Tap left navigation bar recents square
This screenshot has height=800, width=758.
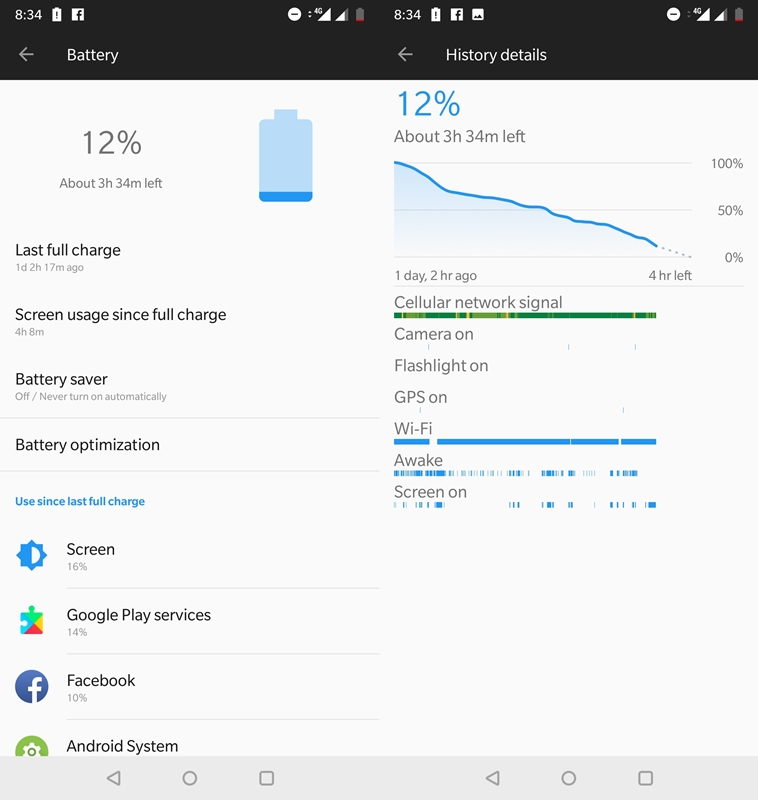point(266,778)
